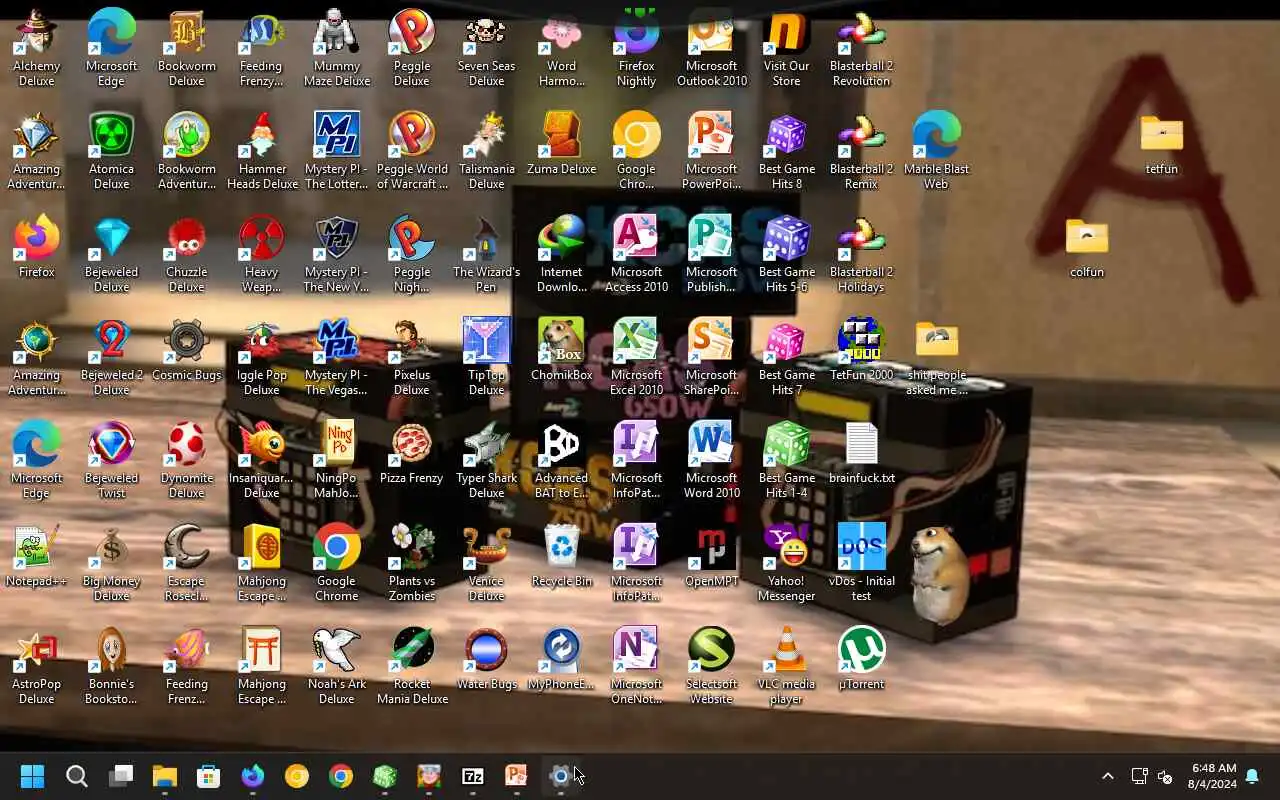Launch TipTop Deluxe from the desktop

point(487,357)
